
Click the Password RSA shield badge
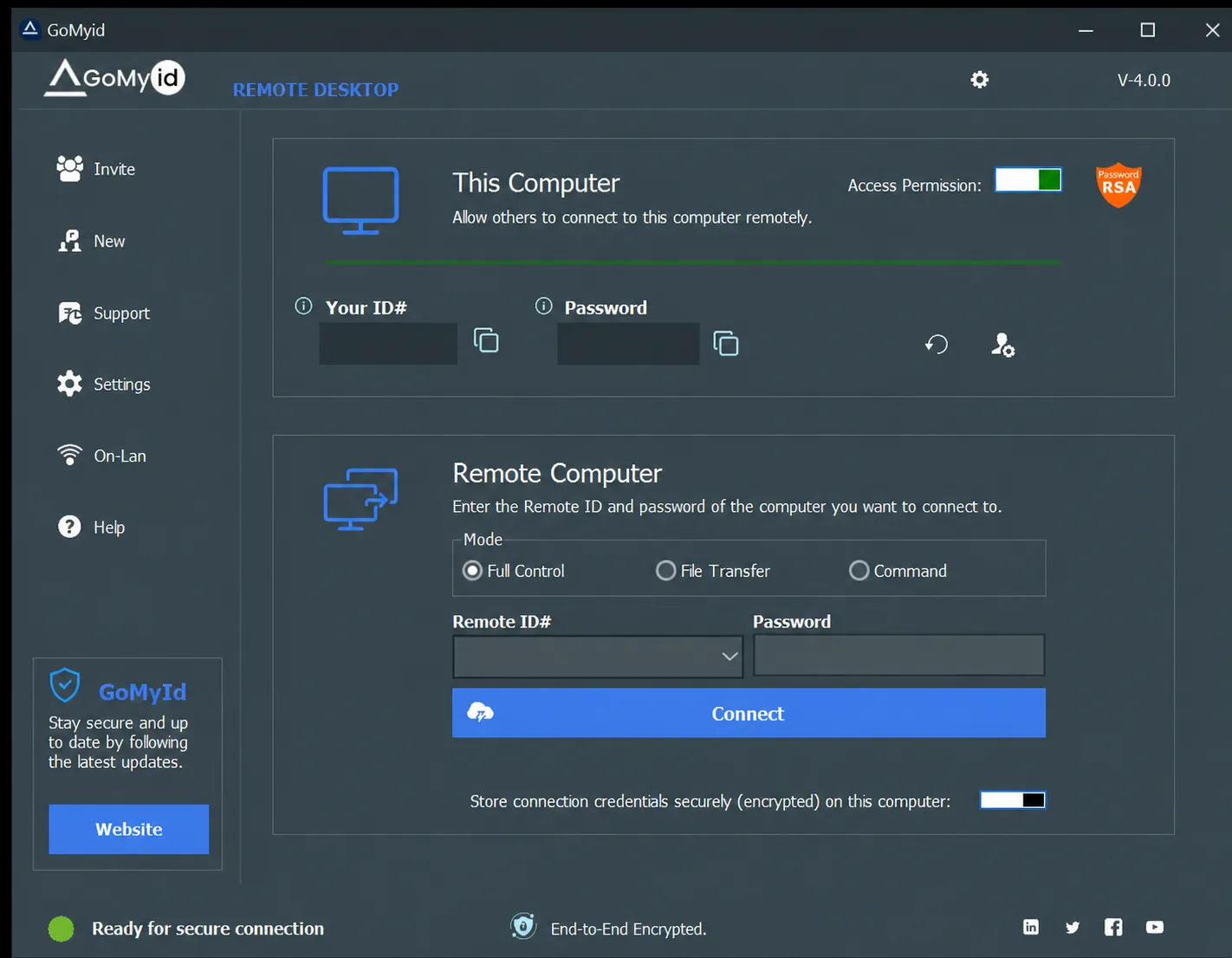click(x=1119, y=185)
